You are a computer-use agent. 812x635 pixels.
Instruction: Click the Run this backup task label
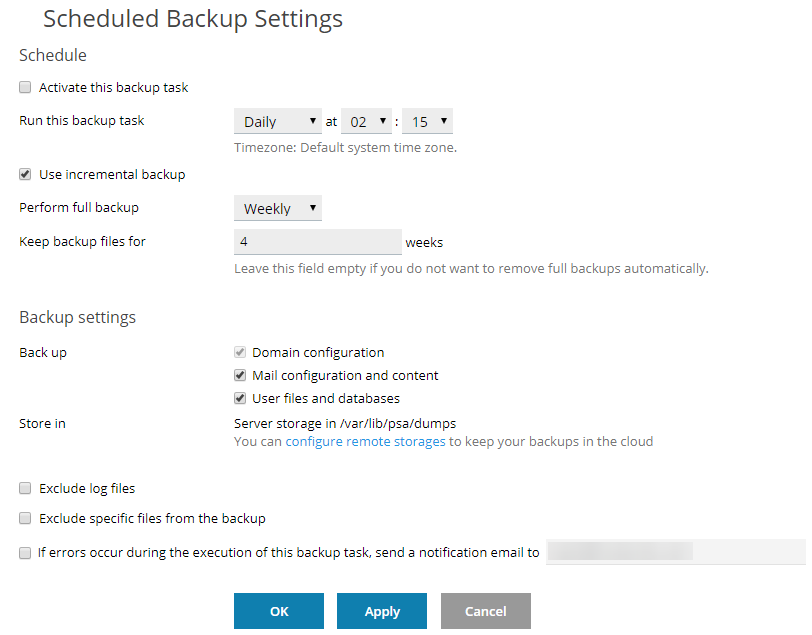click(82, 121)
